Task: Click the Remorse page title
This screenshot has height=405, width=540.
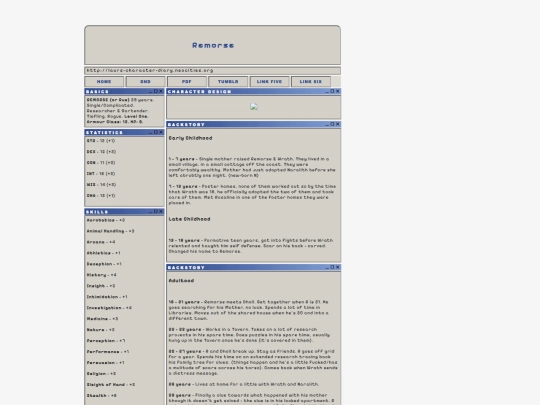Action: (x=213, y=45)
